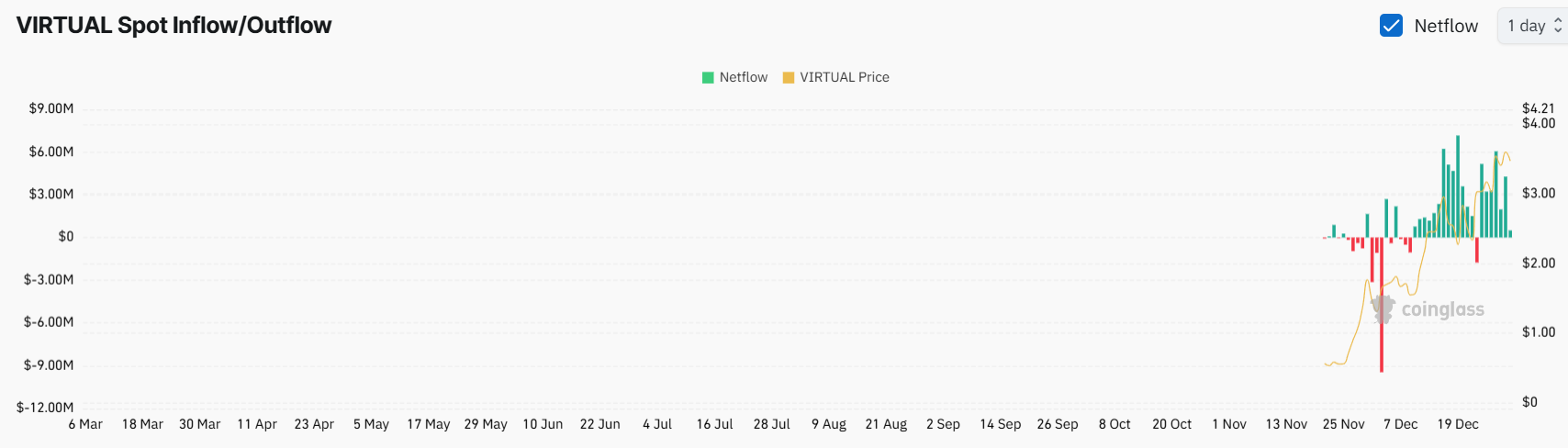
Task: Click the 13 Nov date label
Action: 1286,424
